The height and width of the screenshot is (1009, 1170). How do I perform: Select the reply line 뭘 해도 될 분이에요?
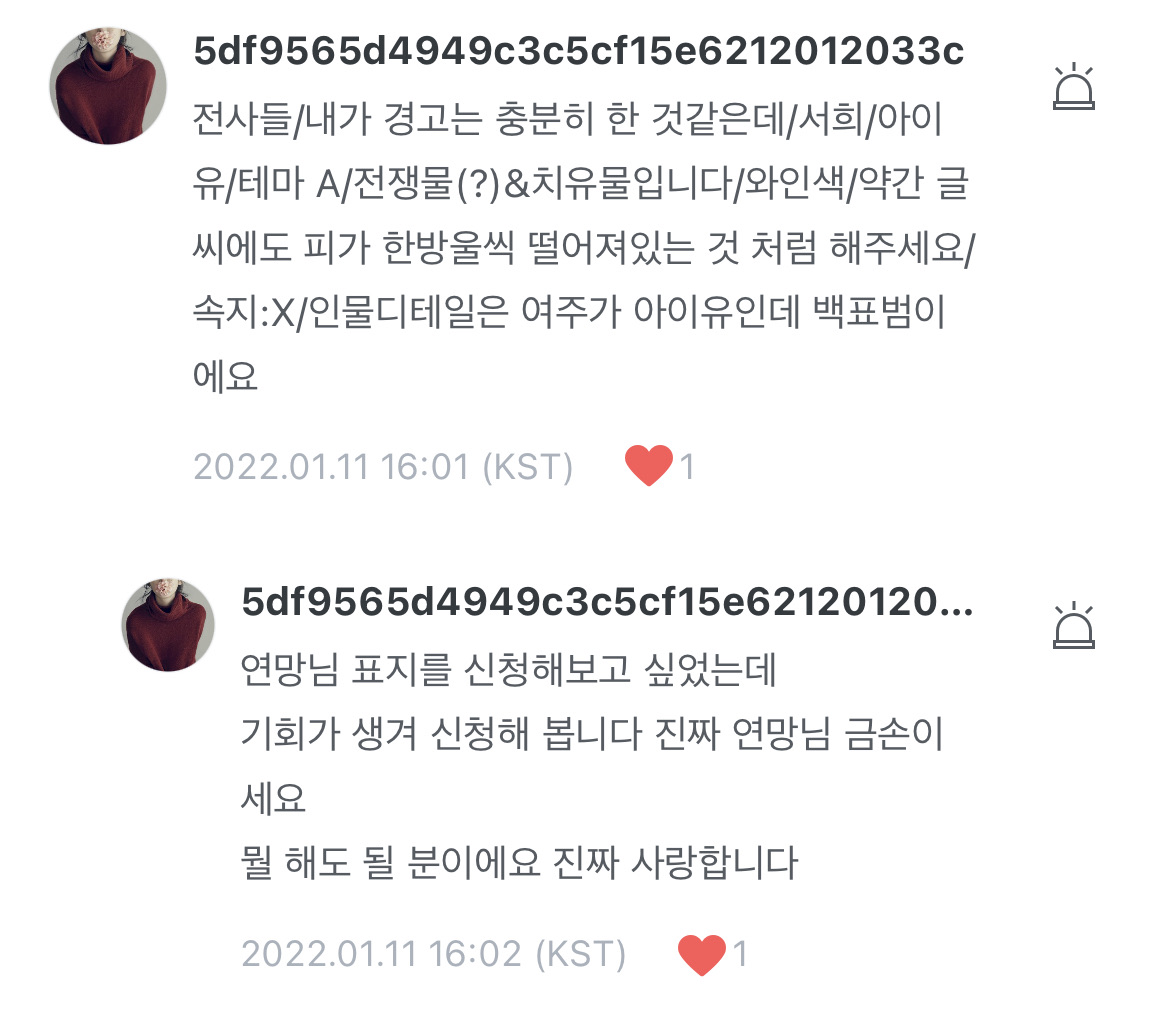[519, 862]
